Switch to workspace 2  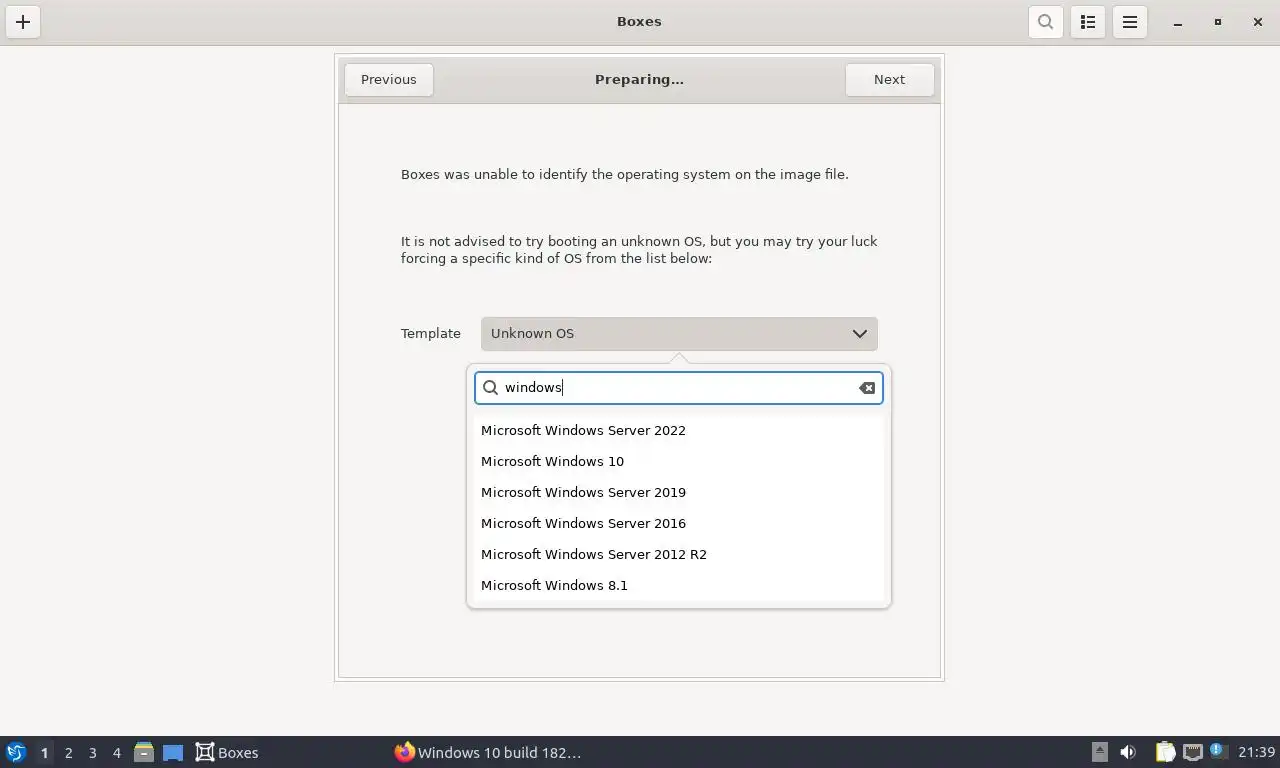click(68, 753)
